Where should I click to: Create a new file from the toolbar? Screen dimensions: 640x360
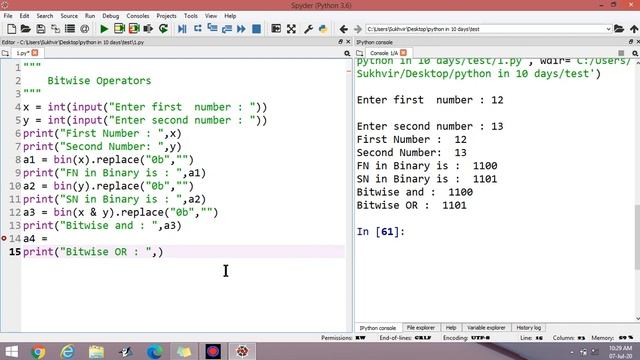(11, 29)
